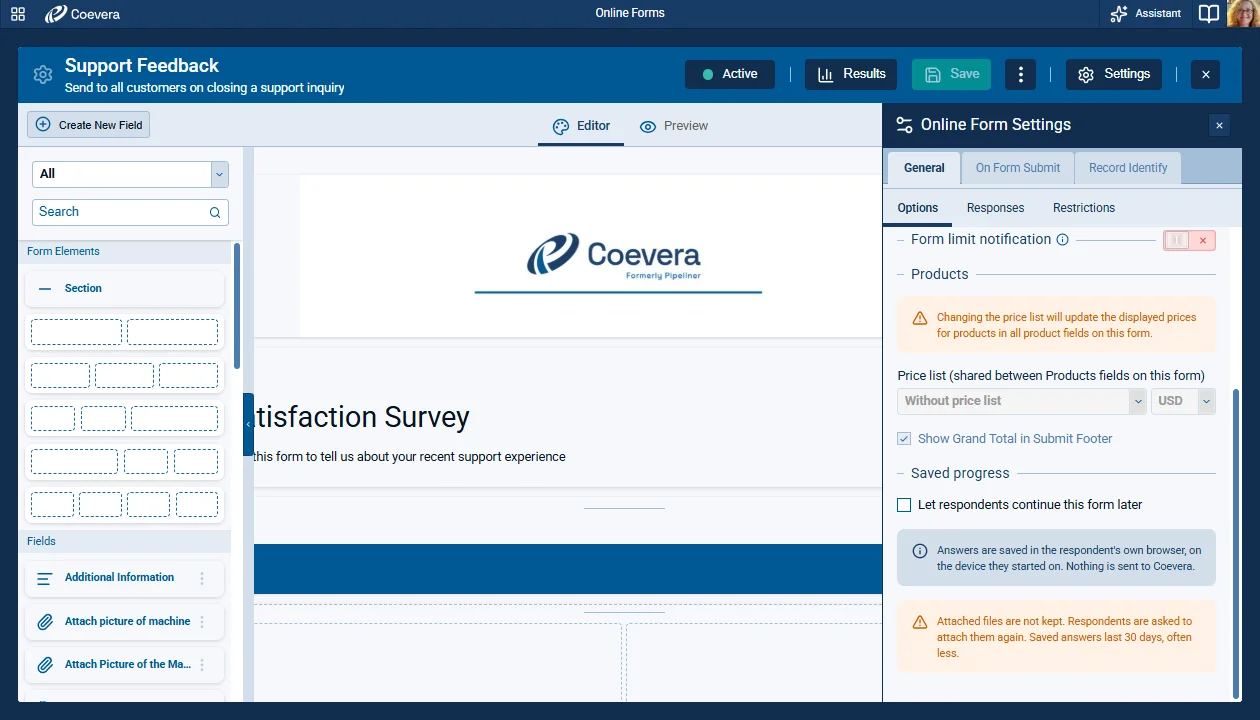
Task: Click the search magnifier icon
Action: 215,212
